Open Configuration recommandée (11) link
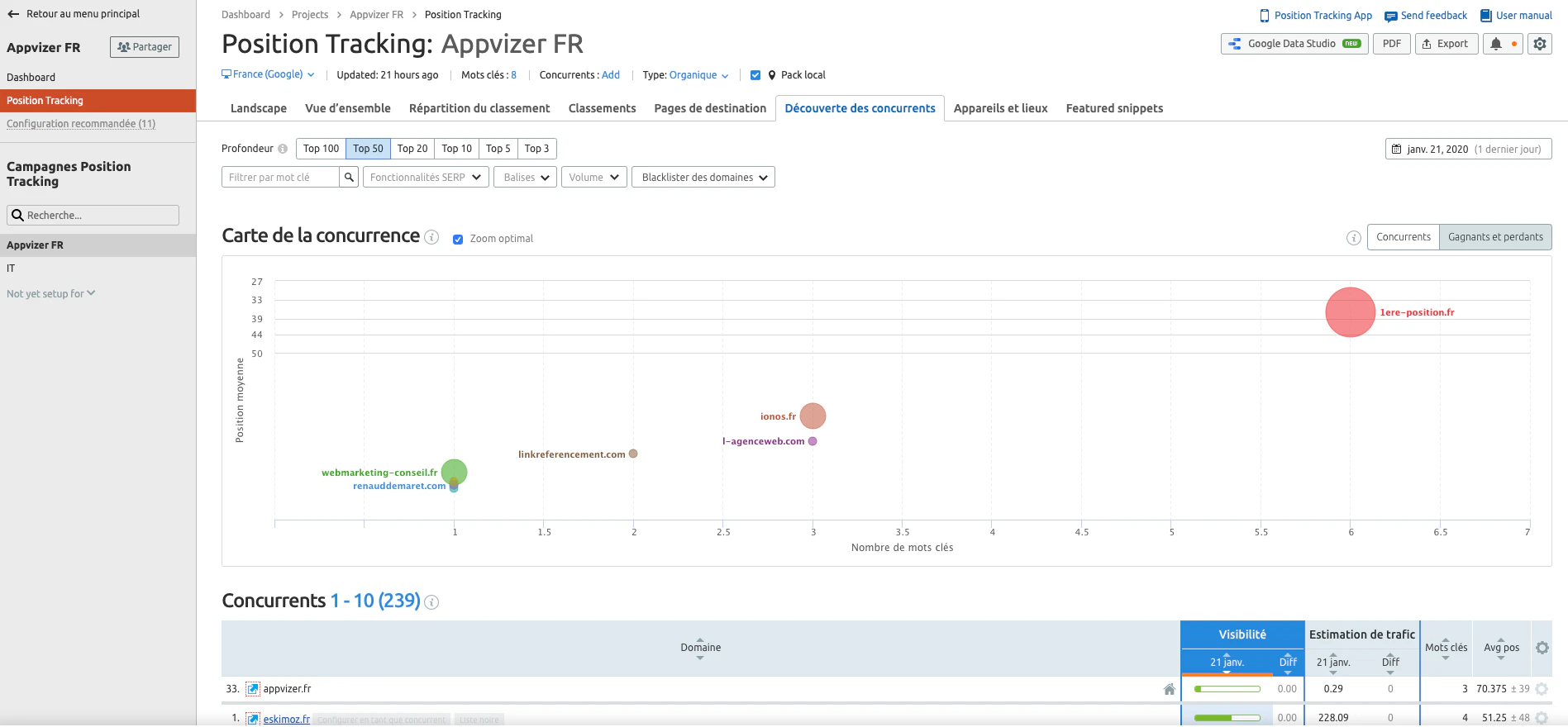 click(x=81, y=124)
